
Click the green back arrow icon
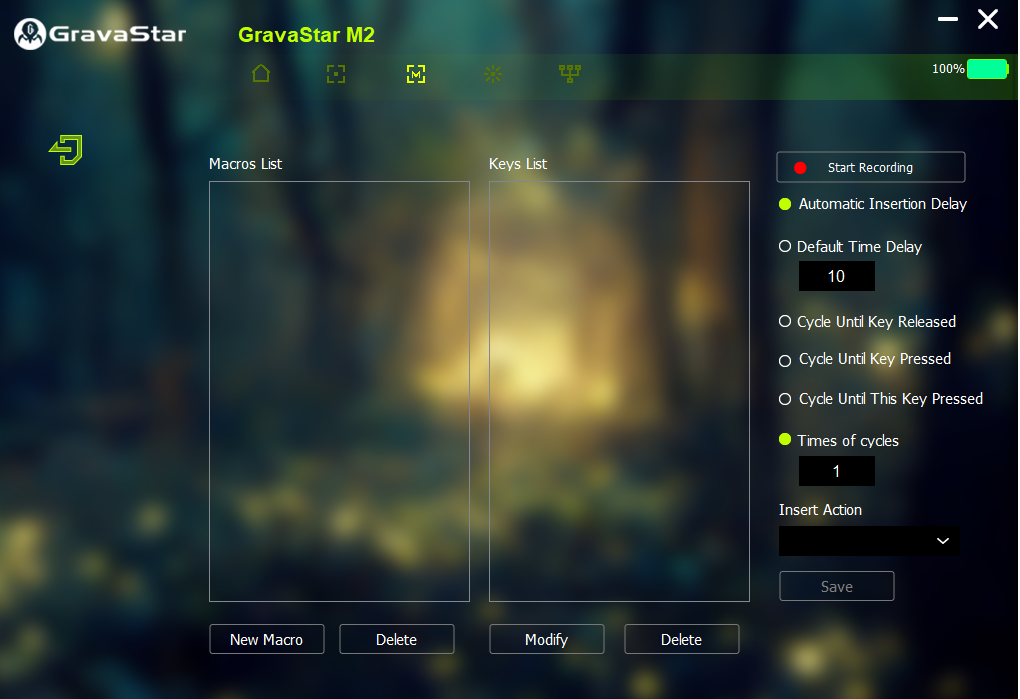click(x=66, y=150)
